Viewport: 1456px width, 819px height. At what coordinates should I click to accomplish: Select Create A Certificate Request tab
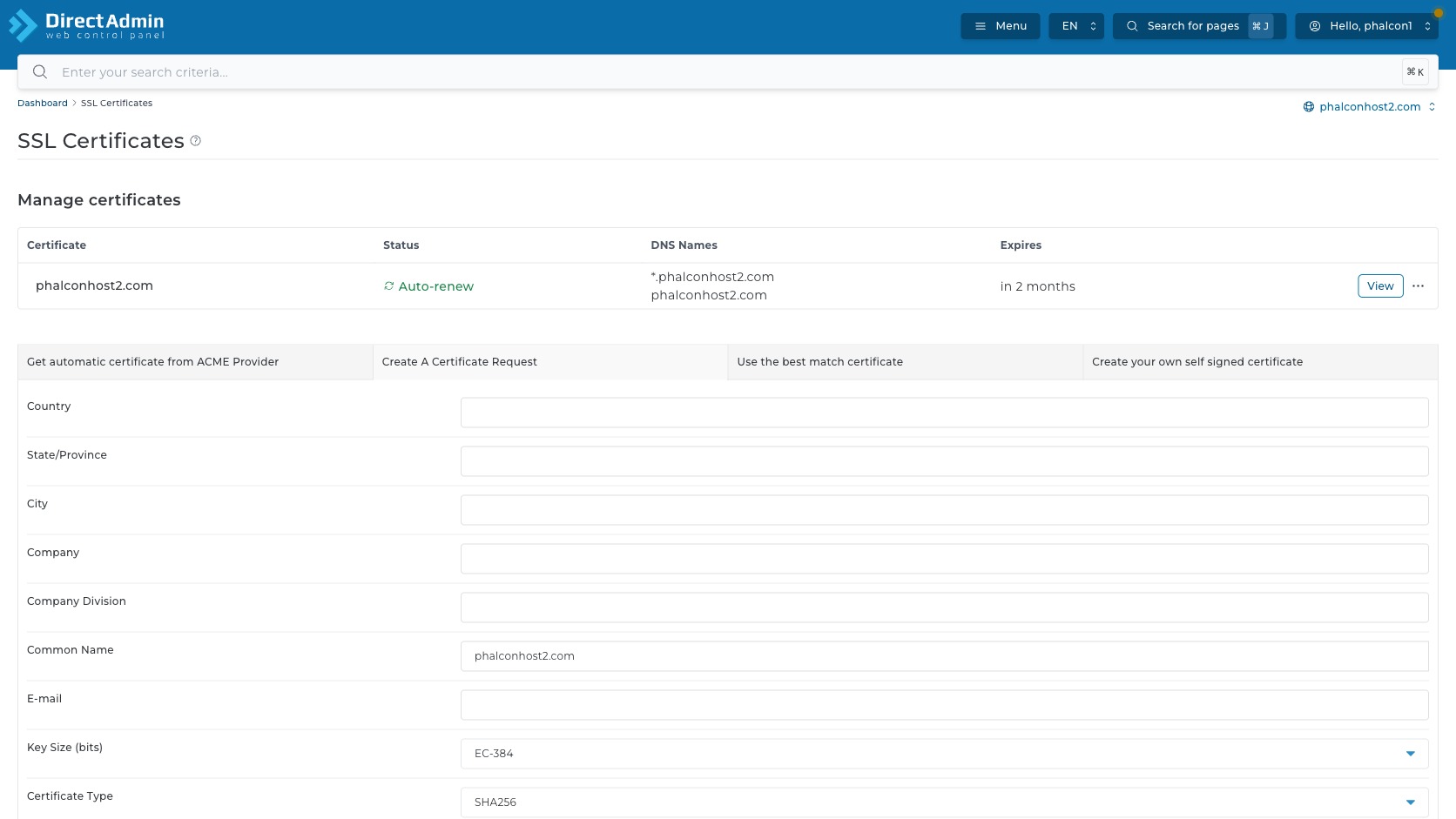[549, 362]
